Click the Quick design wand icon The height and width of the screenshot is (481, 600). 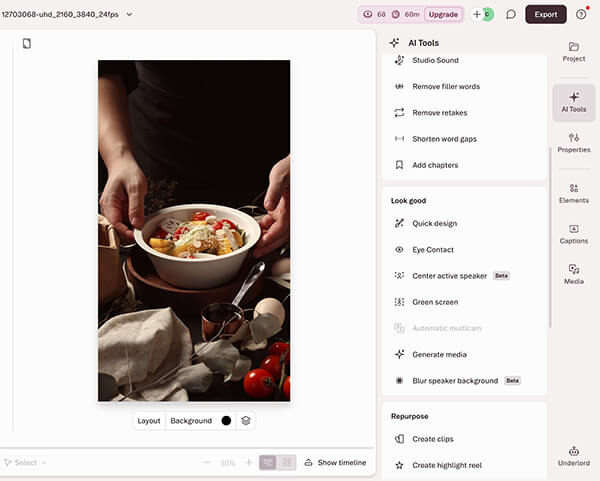click(399, 223)
